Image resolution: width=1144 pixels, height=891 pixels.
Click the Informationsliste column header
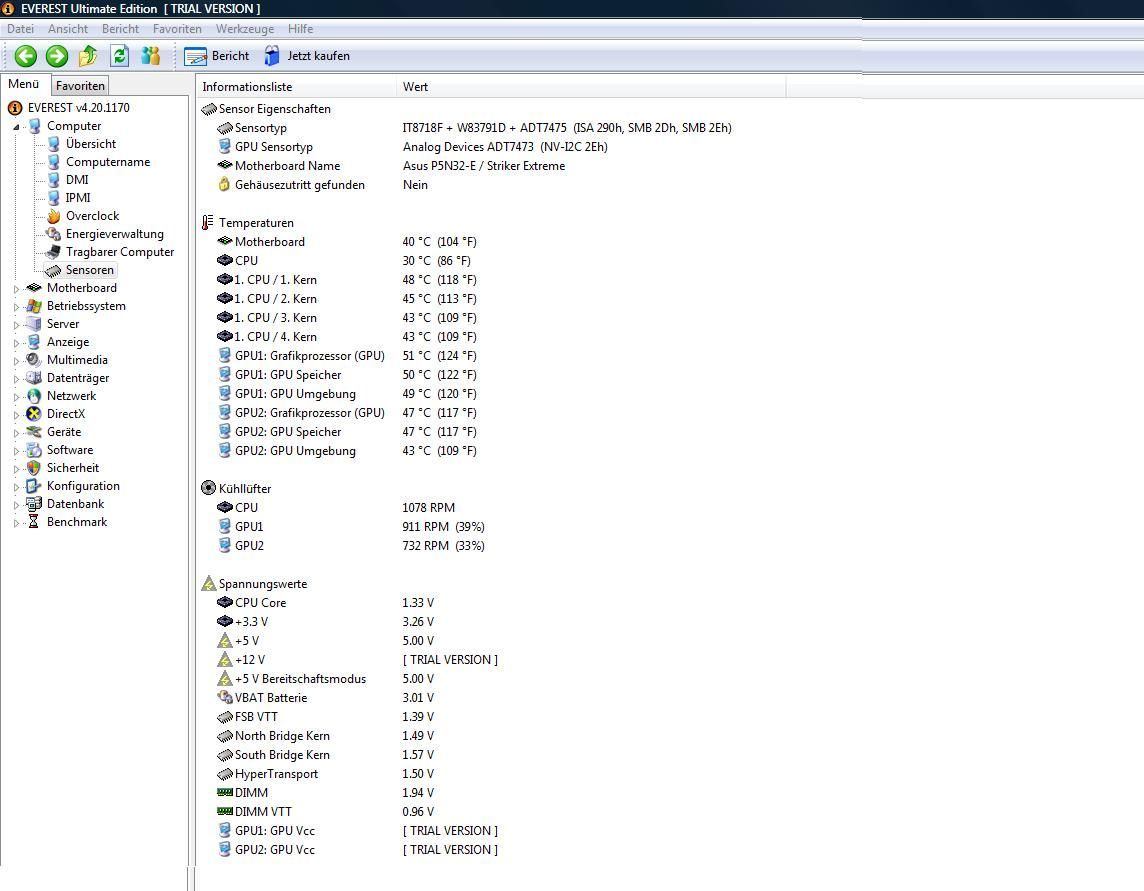[296, 87]
